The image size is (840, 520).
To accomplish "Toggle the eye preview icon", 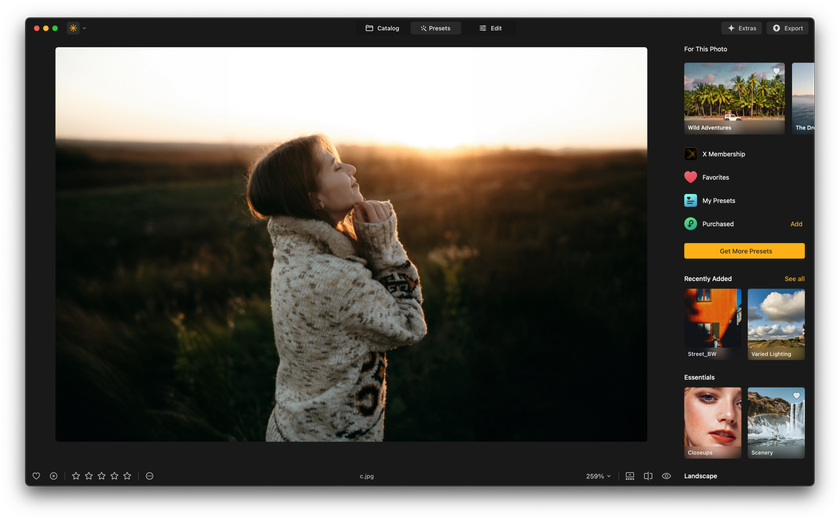I will pyautogui.click(x=666, y=476).
